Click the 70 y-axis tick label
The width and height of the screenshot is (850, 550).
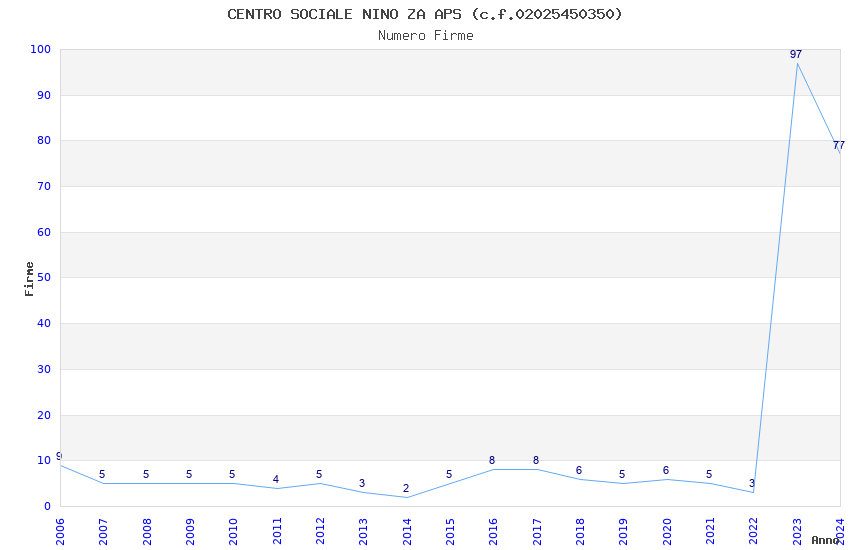44,186
